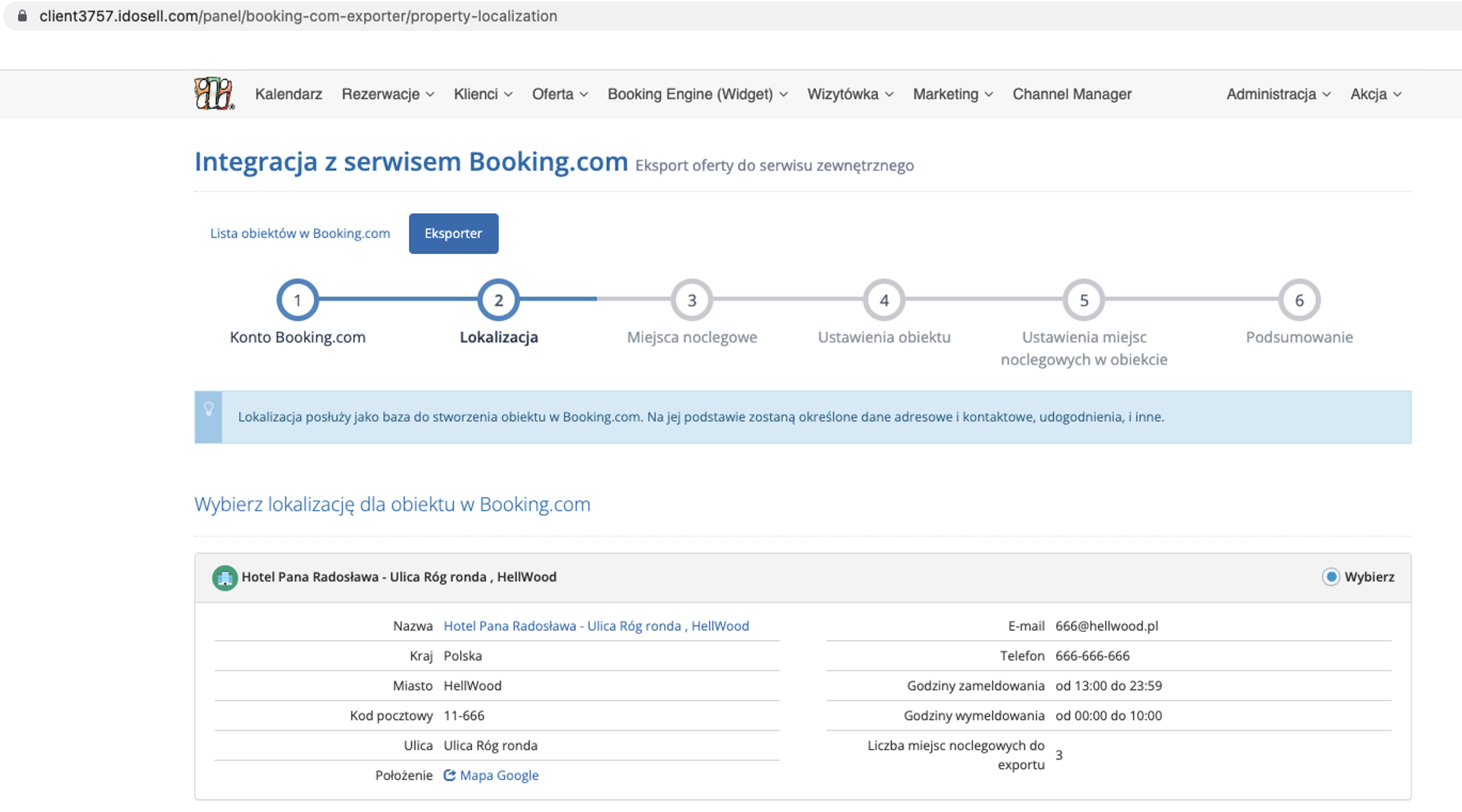Expand Booking Engine (Widget) menu
The height and width of the screenshot is (812, 1462).
(697, 94)
